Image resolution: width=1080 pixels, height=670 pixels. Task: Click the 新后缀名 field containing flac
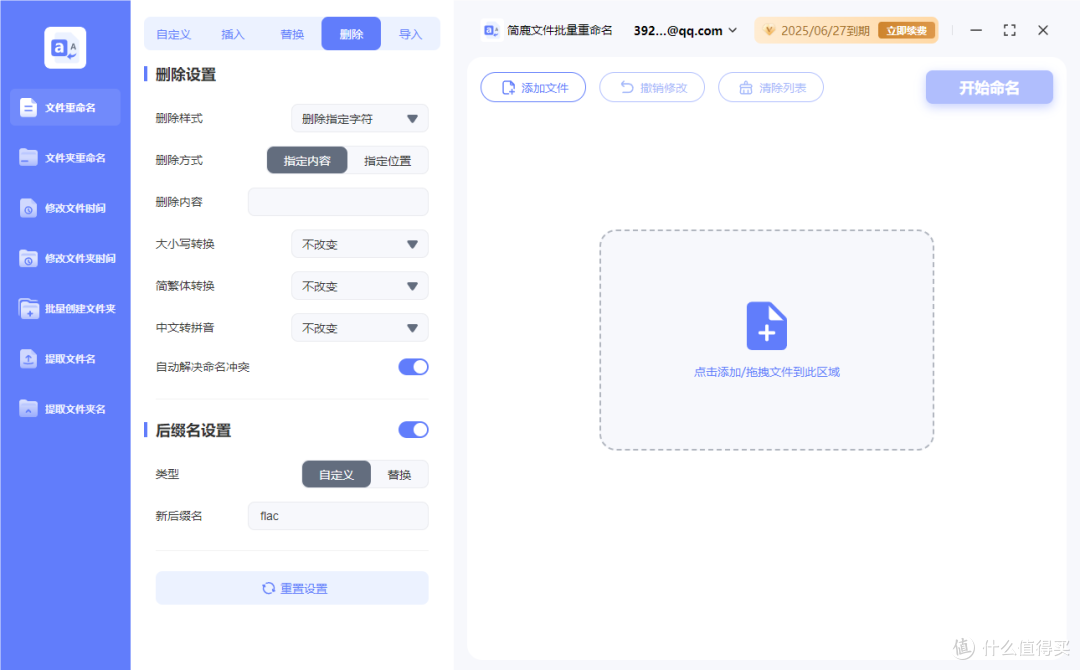point(338,516)
